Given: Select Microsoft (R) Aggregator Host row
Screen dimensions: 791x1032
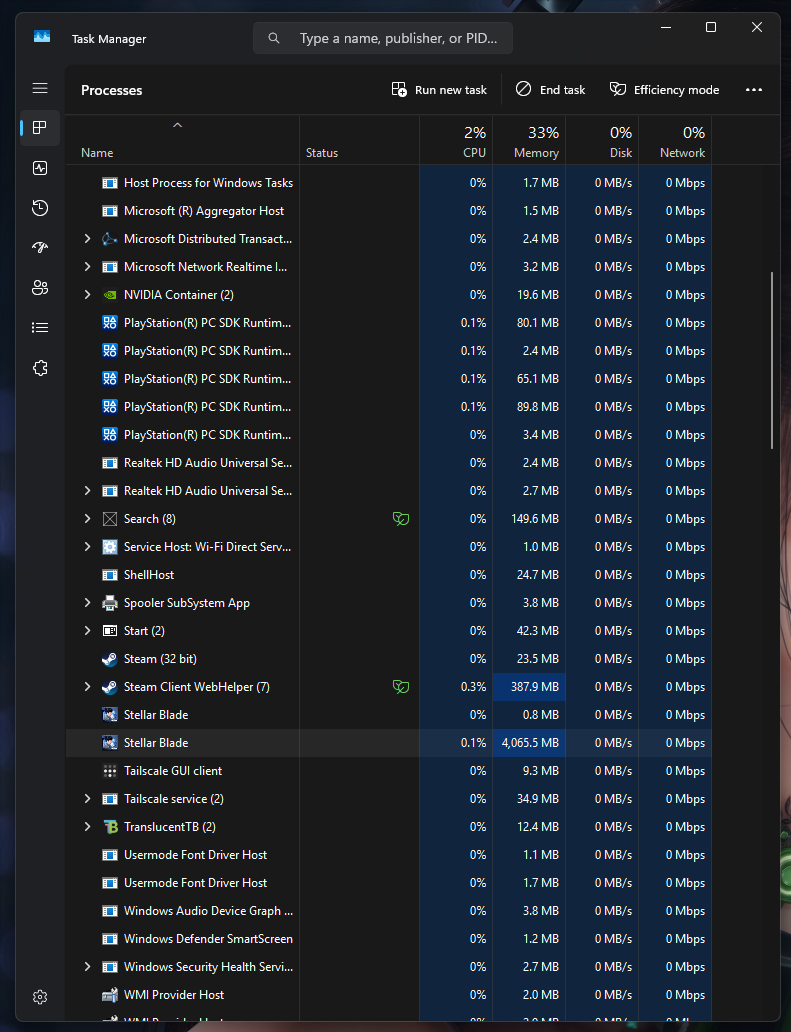Looking at the screenshot, I should [389, 211].
